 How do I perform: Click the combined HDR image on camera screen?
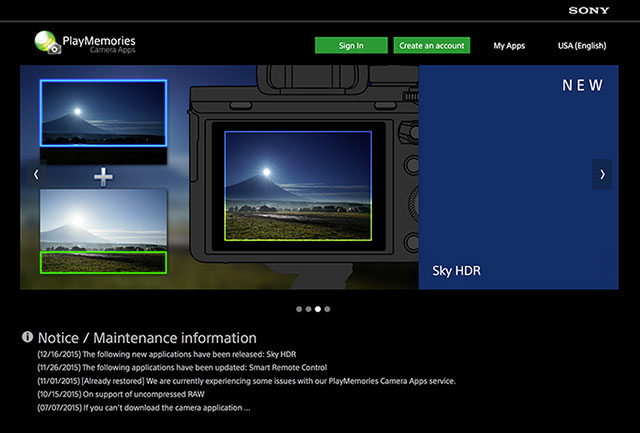(x=298, y=186)
